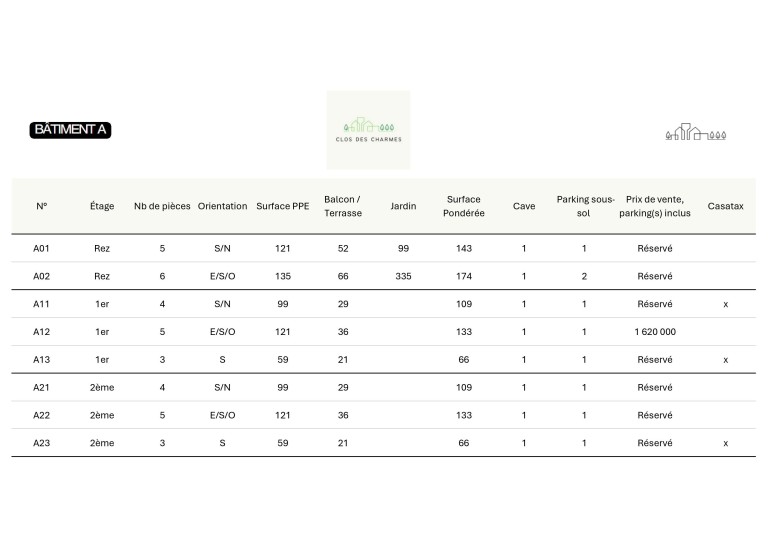This screenshot has height=543, width=768.
Task: Click the Balcon / Terrasse column header
Action: [343, 206]
